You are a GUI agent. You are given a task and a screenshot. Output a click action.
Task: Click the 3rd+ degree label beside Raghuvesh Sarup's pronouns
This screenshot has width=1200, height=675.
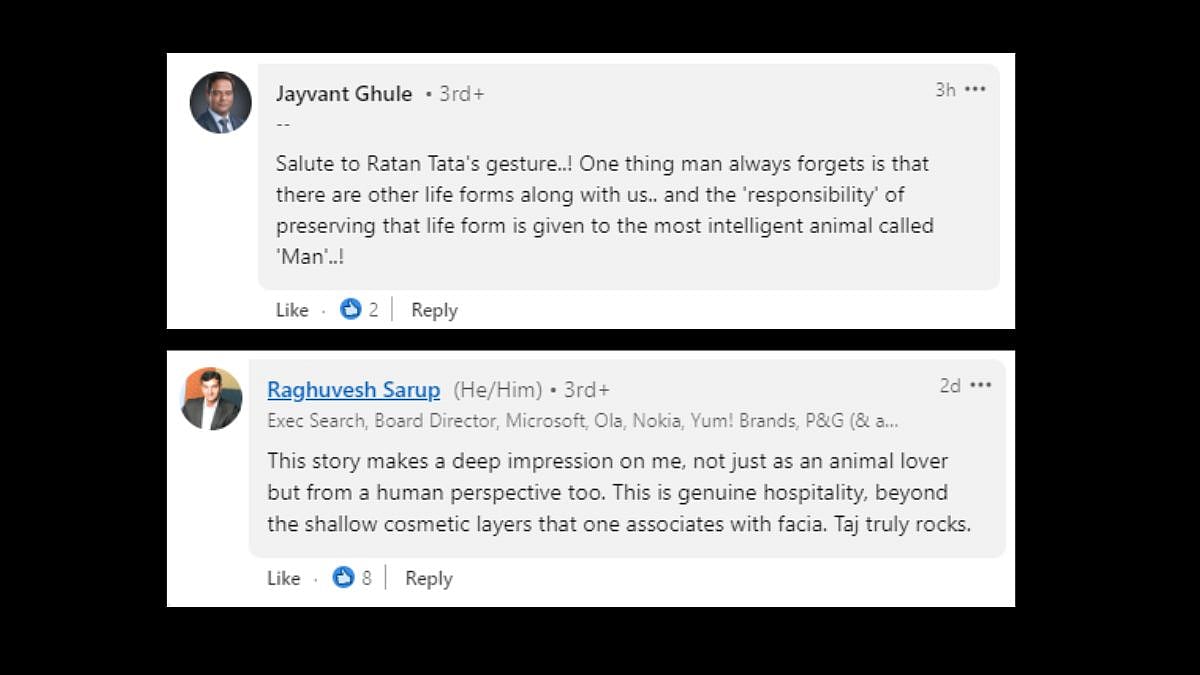coord(586,390)
